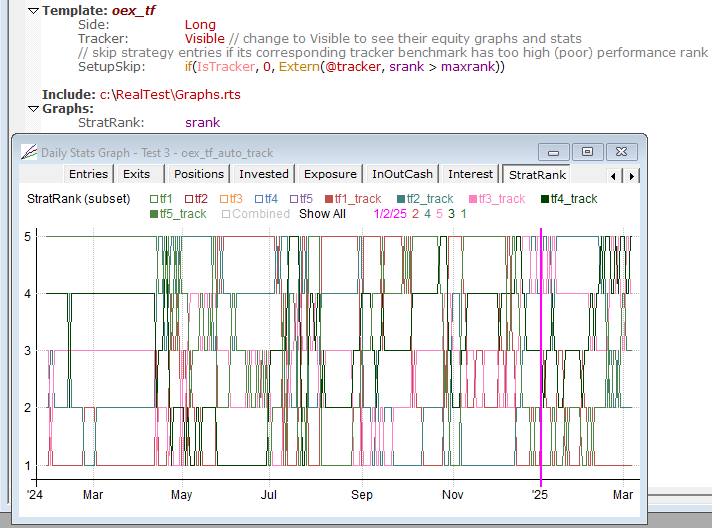Viewport: 712px width, 528px height.
Task: Toggle the Combined series checkbox
Action: tap(226, 214)
